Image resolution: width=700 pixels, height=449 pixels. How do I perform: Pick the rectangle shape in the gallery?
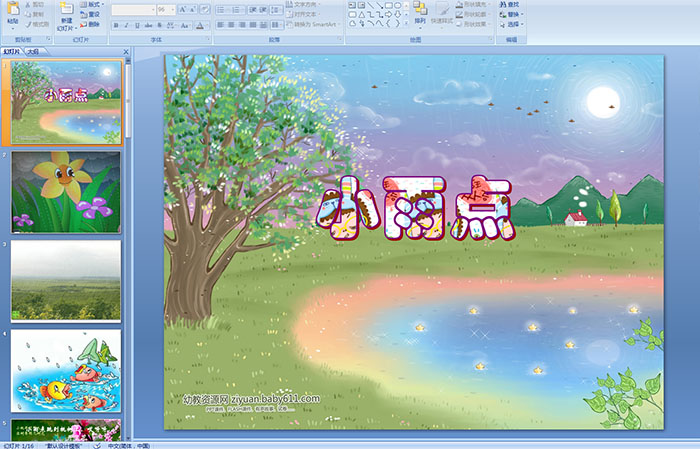(388, 5)
